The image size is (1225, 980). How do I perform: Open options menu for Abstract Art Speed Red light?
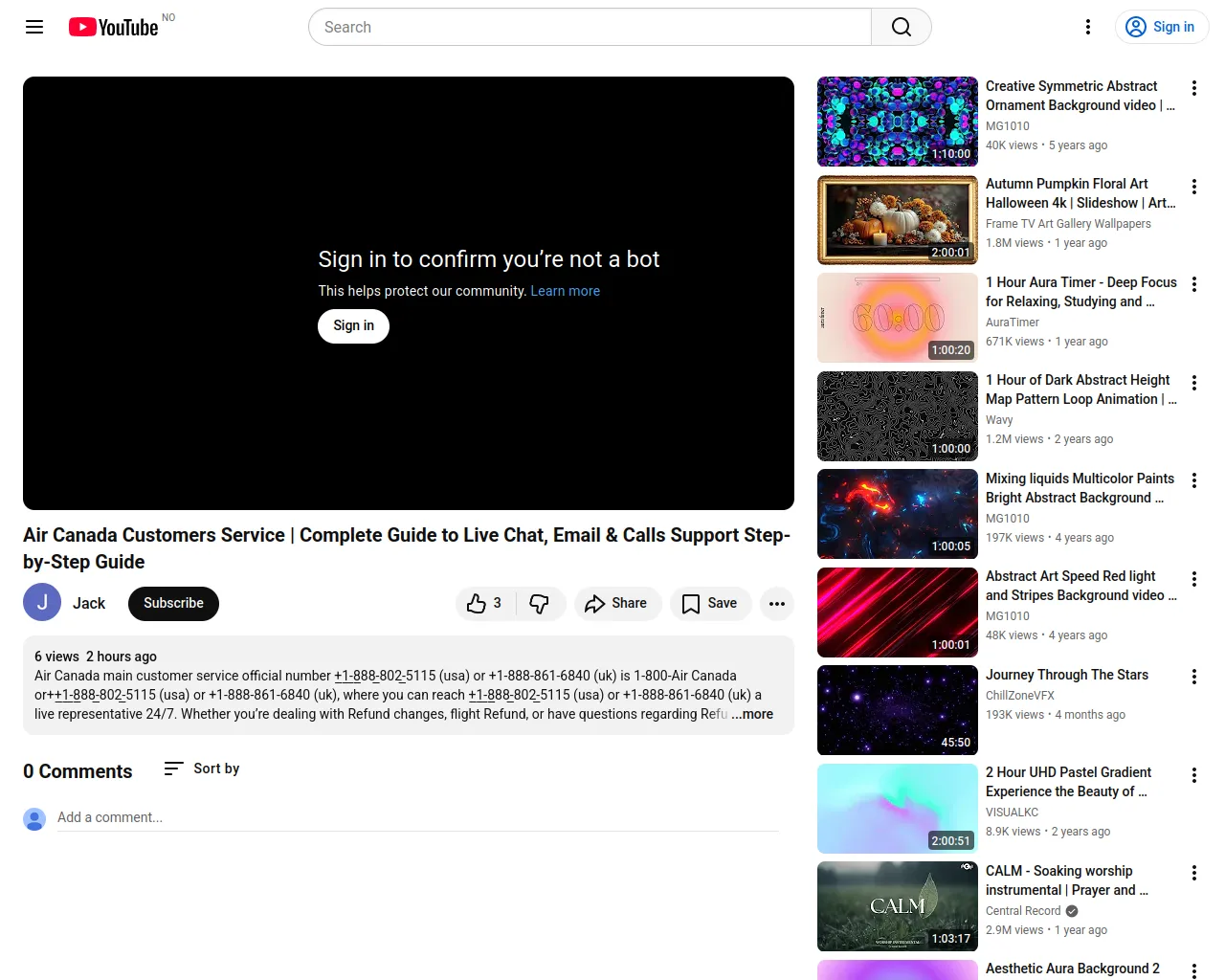pyautogui.click(x=1194, y=579)
